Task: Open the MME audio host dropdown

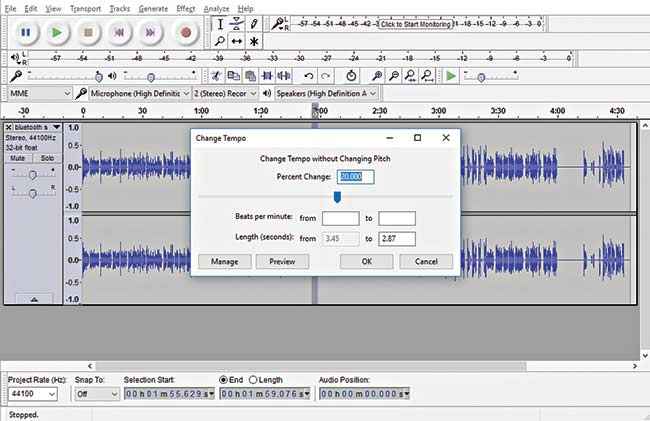Action: point(38,93)
